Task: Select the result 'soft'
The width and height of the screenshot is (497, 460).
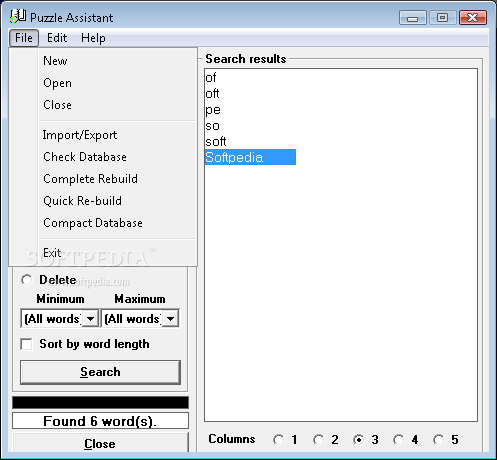Action: [x=216, y=142]
